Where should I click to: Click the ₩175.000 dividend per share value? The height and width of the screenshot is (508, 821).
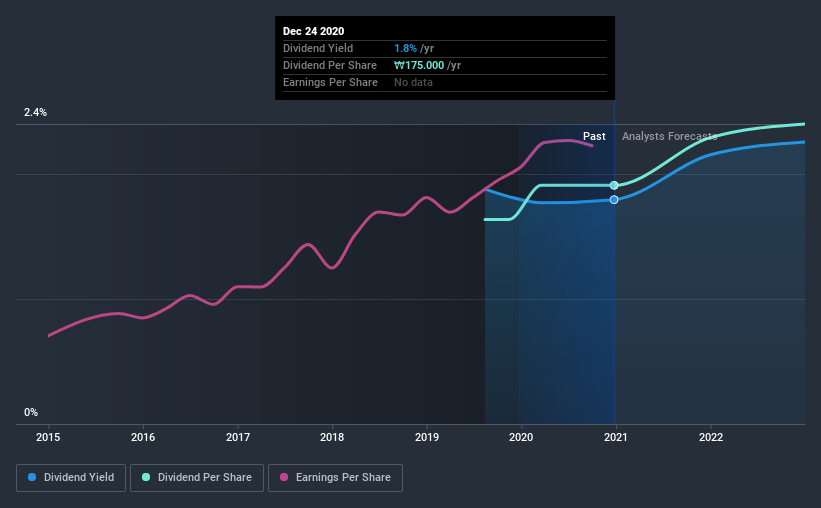coord(419,65)
